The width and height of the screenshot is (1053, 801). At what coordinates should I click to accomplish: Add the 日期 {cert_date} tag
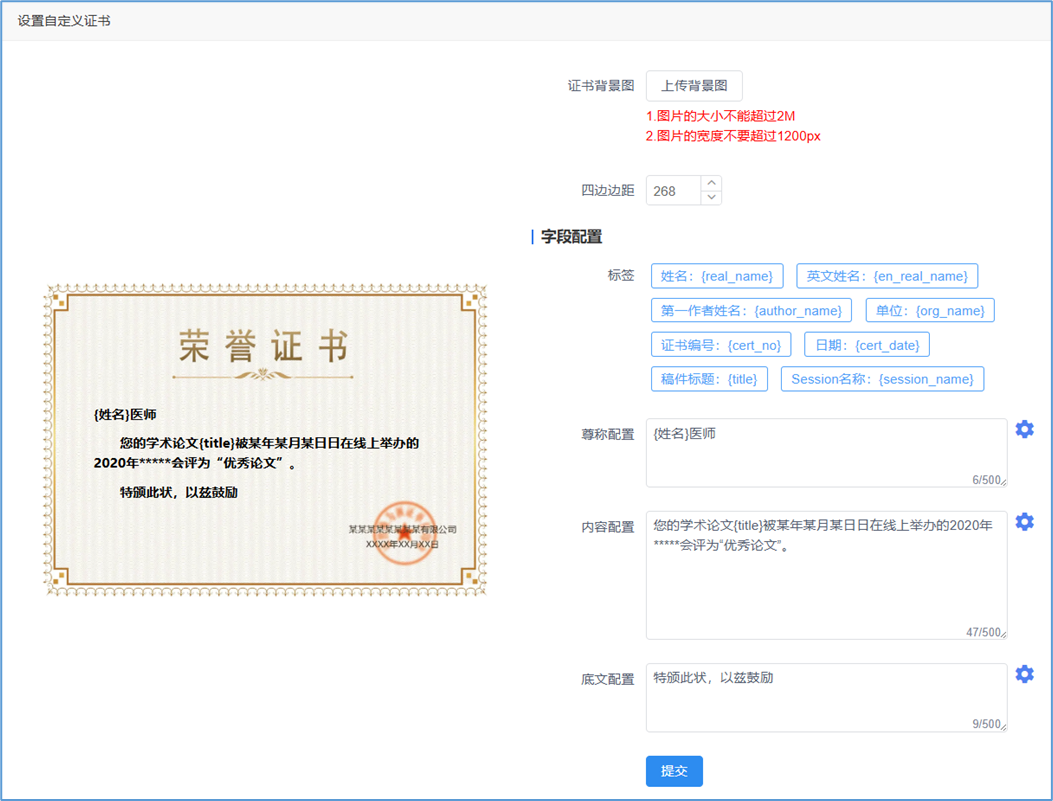coord(866,345)
